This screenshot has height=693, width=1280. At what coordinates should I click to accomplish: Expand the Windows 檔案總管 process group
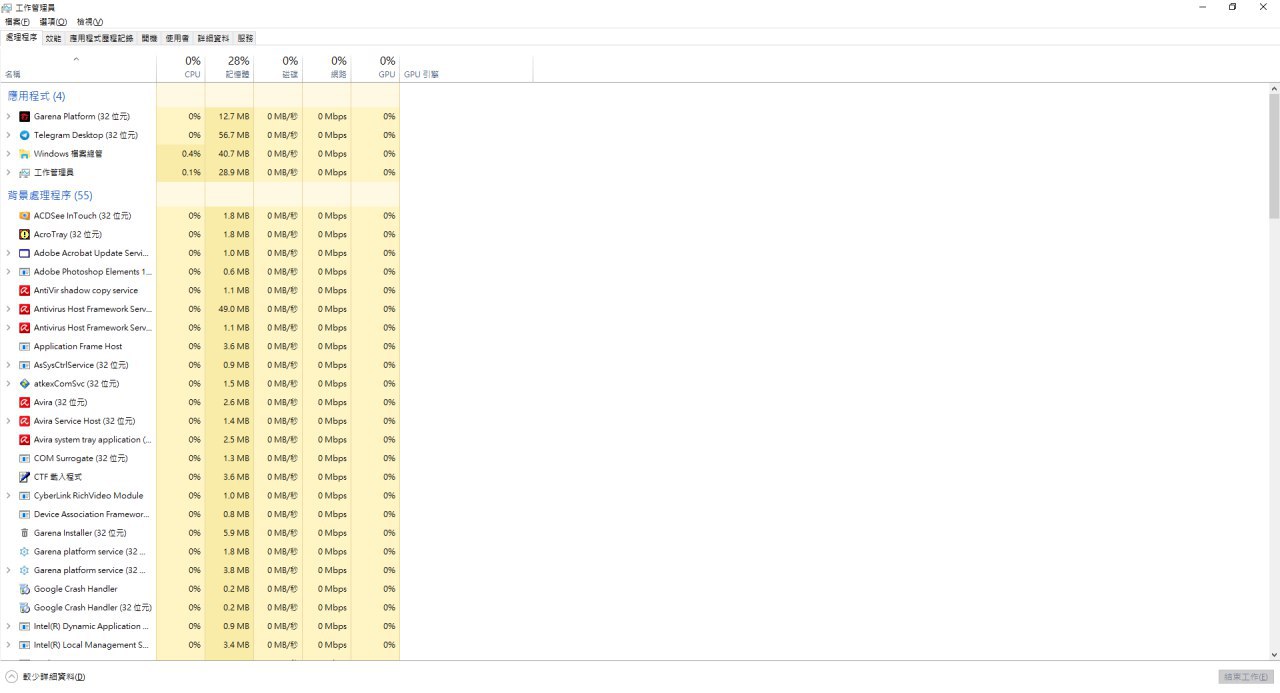pyautogui.click(x=8, y=154)
